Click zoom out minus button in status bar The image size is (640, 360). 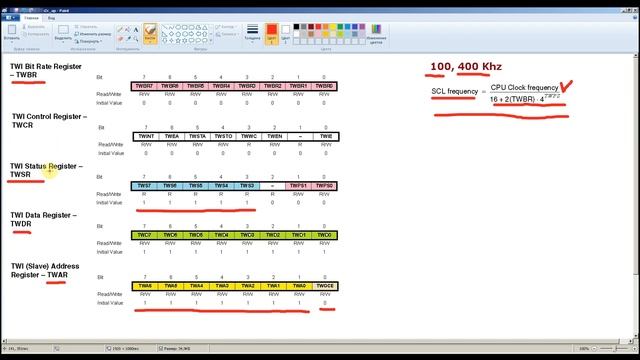click(595, 349)
